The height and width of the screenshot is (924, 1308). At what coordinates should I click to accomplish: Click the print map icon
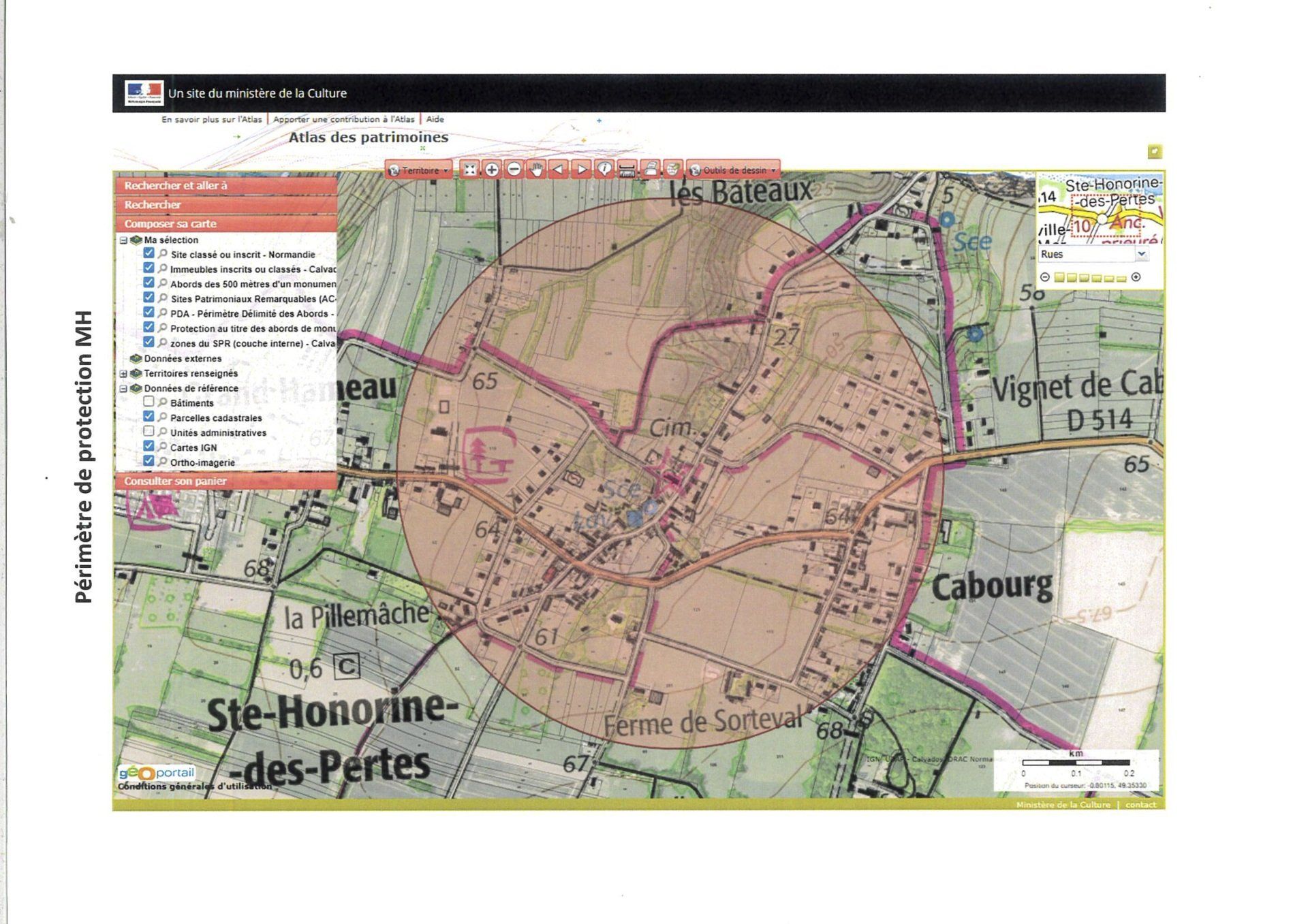[651, 170]
